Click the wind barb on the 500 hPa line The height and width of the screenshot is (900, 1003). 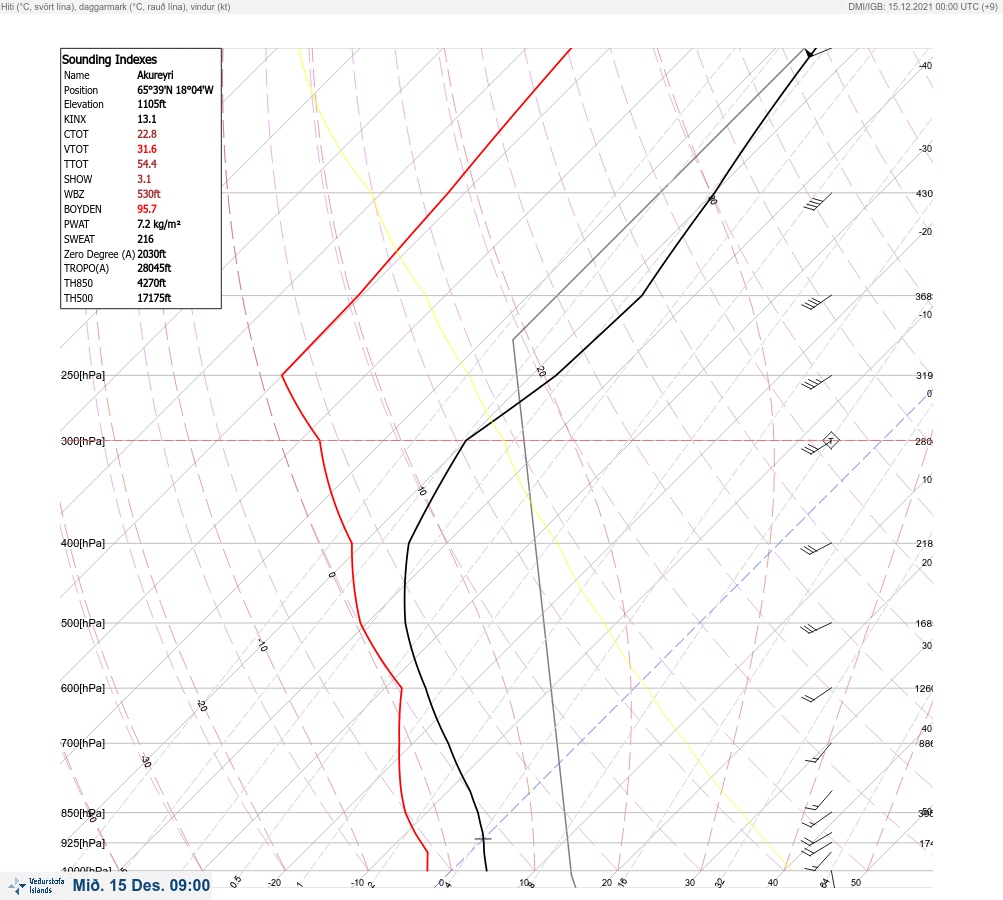[x=816, y=628]
